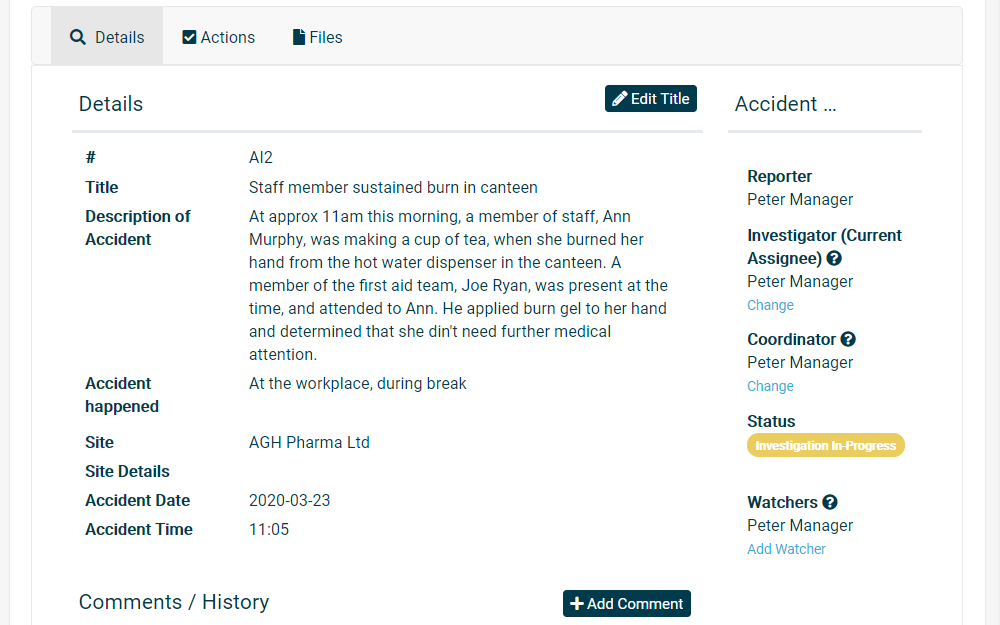Click the Status label
The width and height of the screenshot is (1000, 625).
[771, 422]
